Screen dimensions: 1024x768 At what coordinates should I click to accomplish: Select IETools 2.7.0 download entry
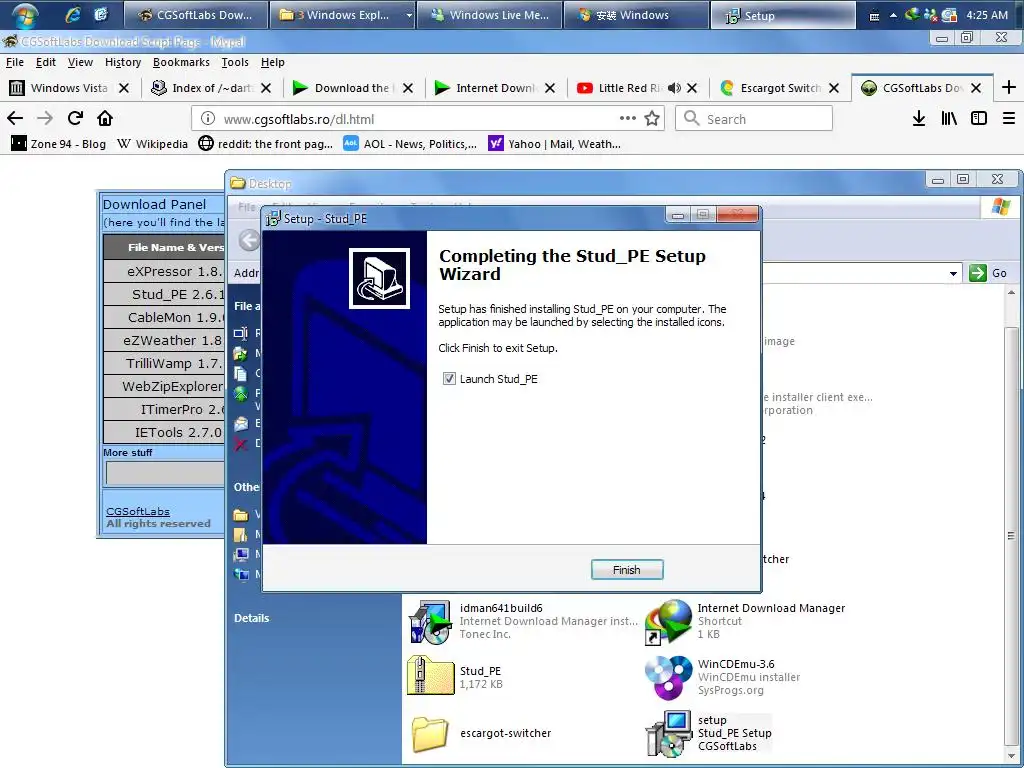(165, 432)
